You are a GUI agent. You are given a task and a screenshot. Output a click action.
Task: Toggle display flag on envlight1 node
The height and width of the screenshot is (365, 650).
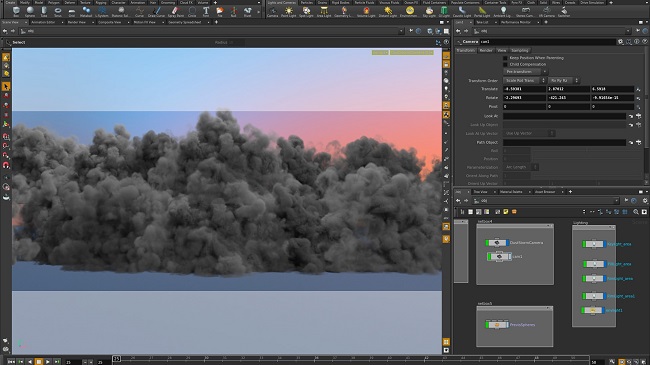(603, 310)
